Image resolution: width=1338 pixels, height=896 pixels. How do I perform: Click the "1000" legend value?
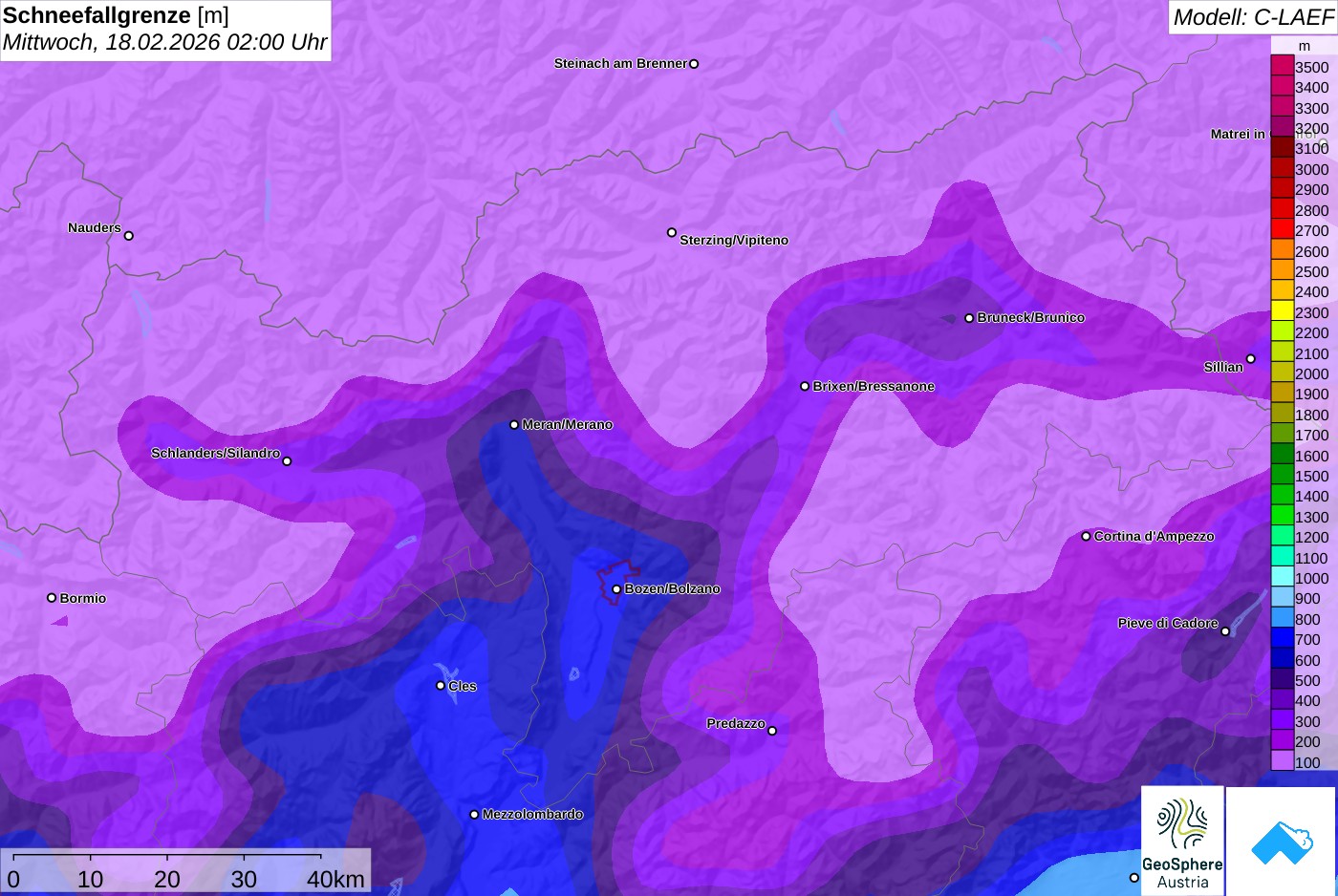[1312, 578]
